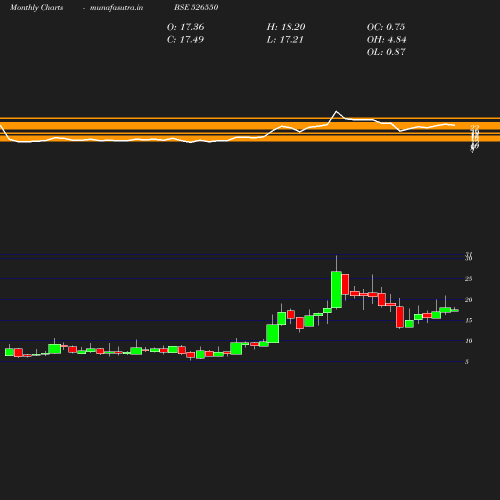Click the munafasutra.in site label

click(x=116, y=8)
